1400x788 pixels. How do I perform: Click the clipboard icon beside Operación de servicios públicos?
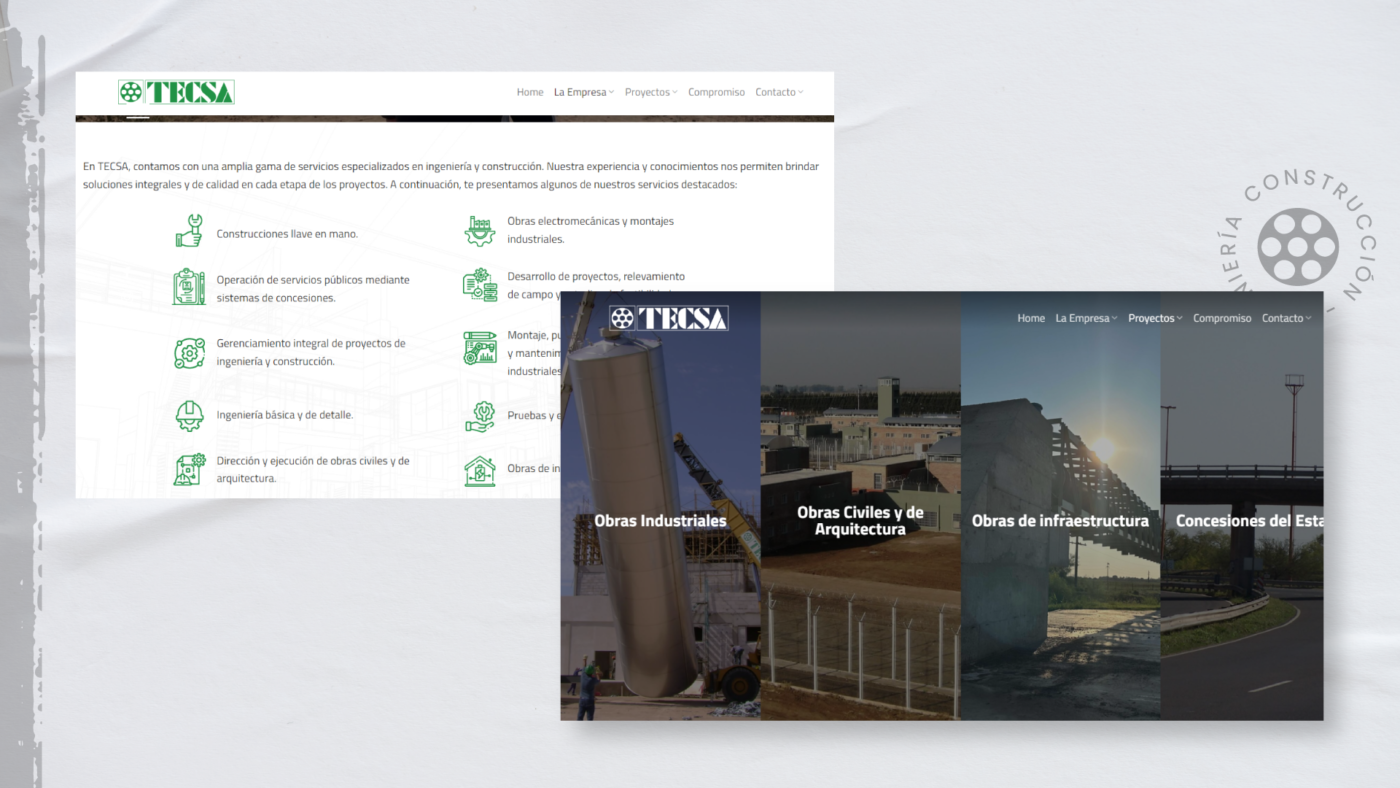tap(189, 287)
